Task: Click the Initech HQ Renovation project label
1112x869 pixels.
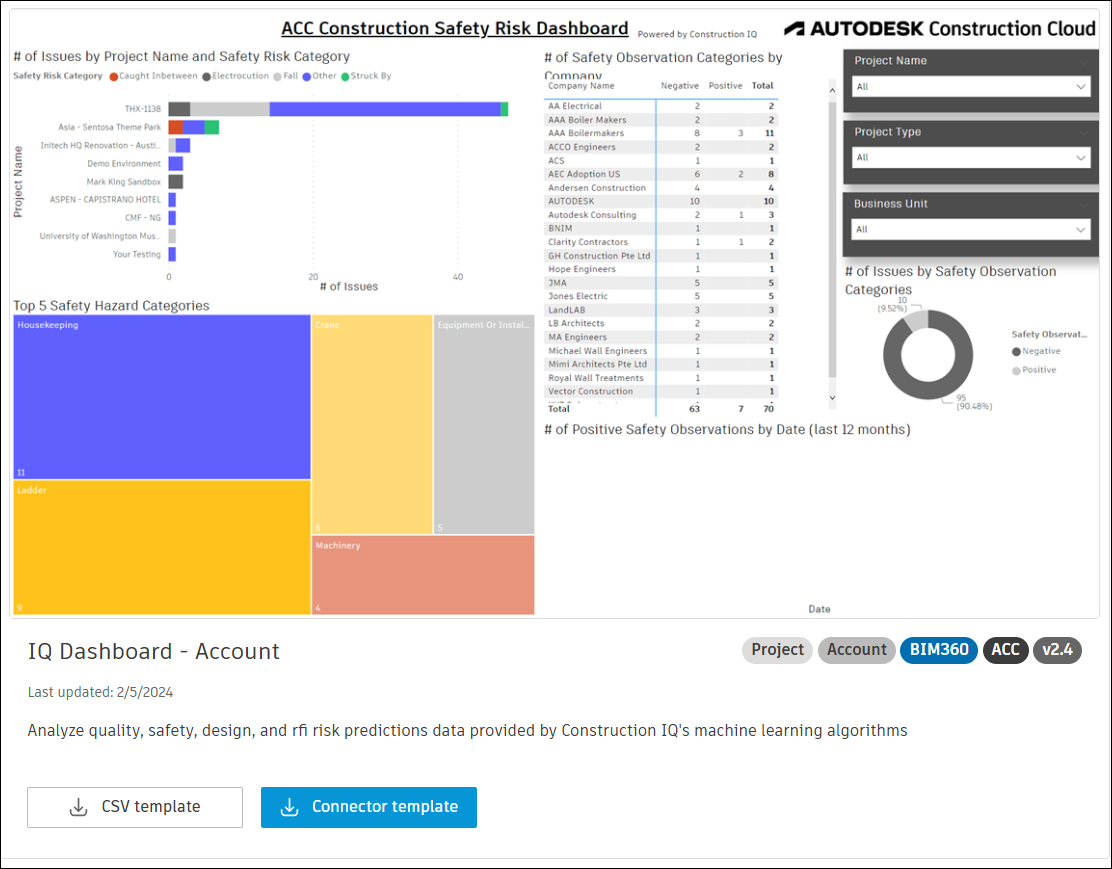Action: point(101,145)
